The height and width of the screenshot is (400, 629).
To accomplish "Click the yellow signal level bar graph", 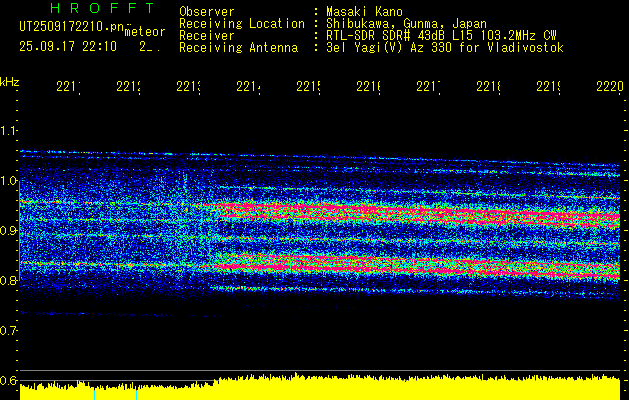I will pyautogui.click(x=320, y=387).
